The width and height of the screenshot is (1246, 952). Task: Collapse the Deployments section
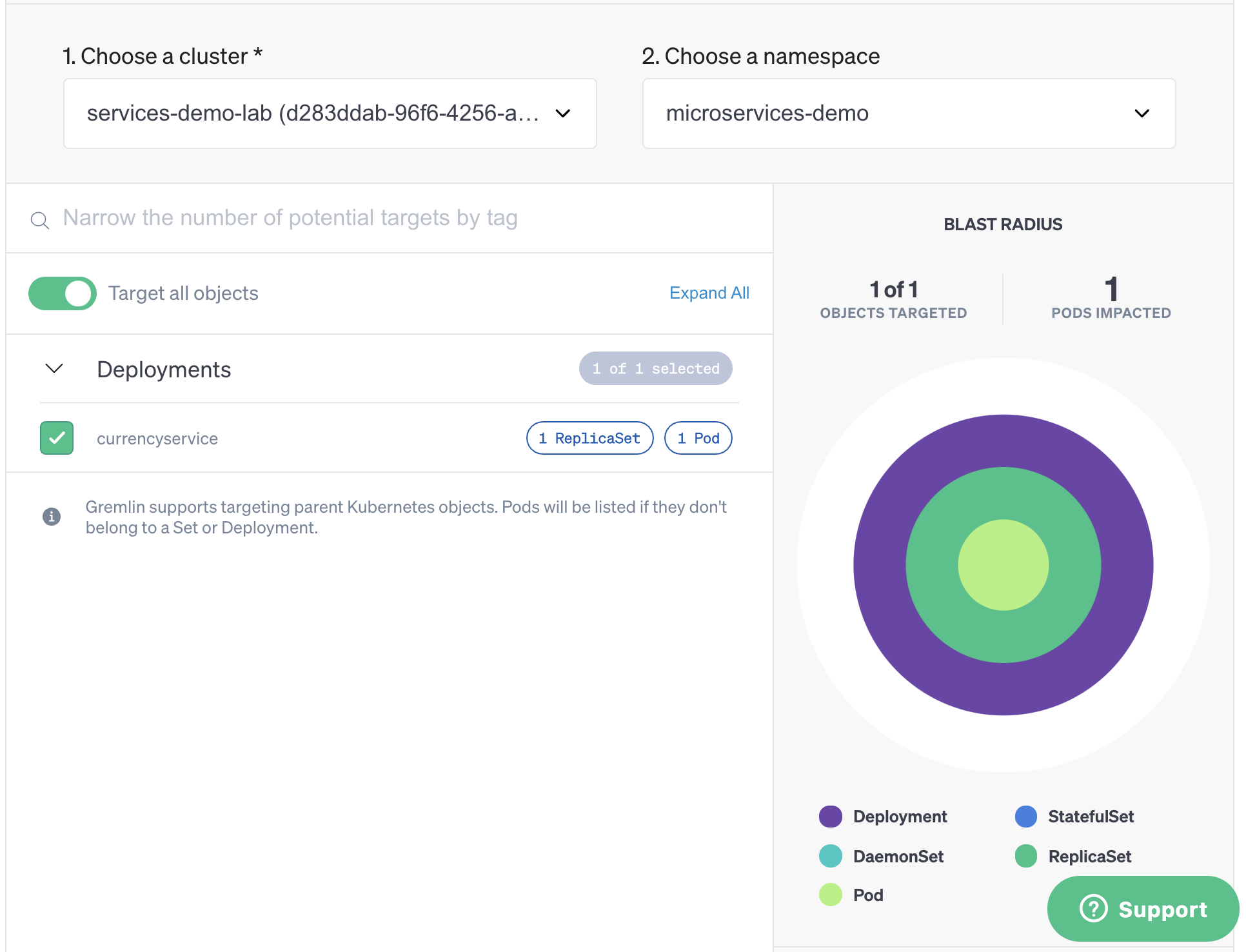tap(54, 369)
